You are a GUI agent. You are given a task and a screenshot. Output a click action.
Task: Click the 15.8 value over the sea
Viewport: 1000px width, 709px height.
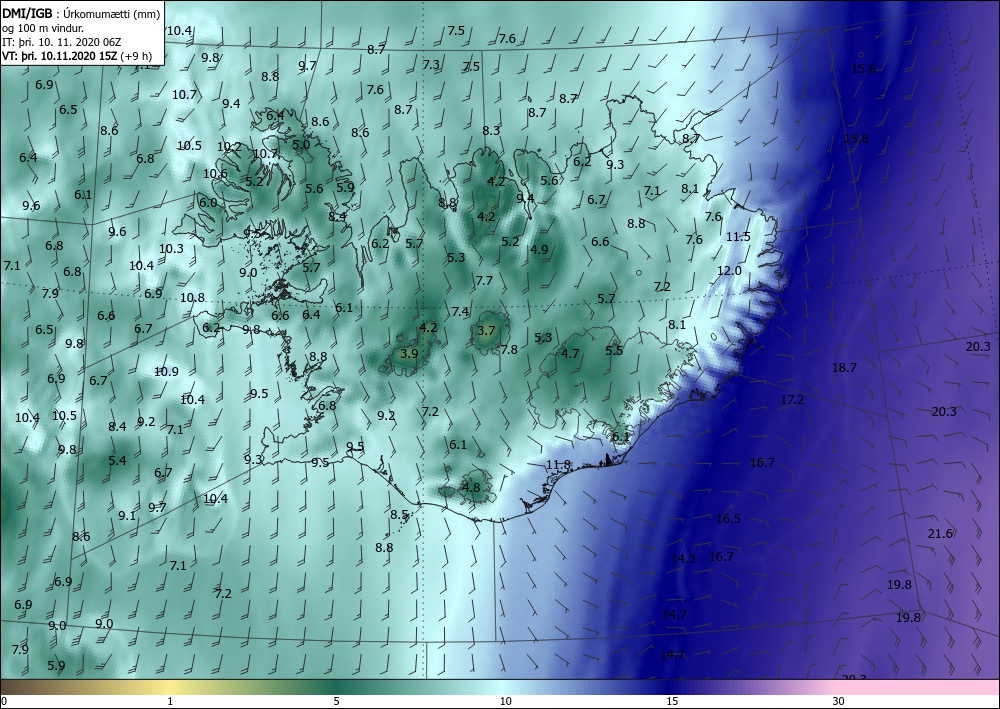tap(857, 138)
